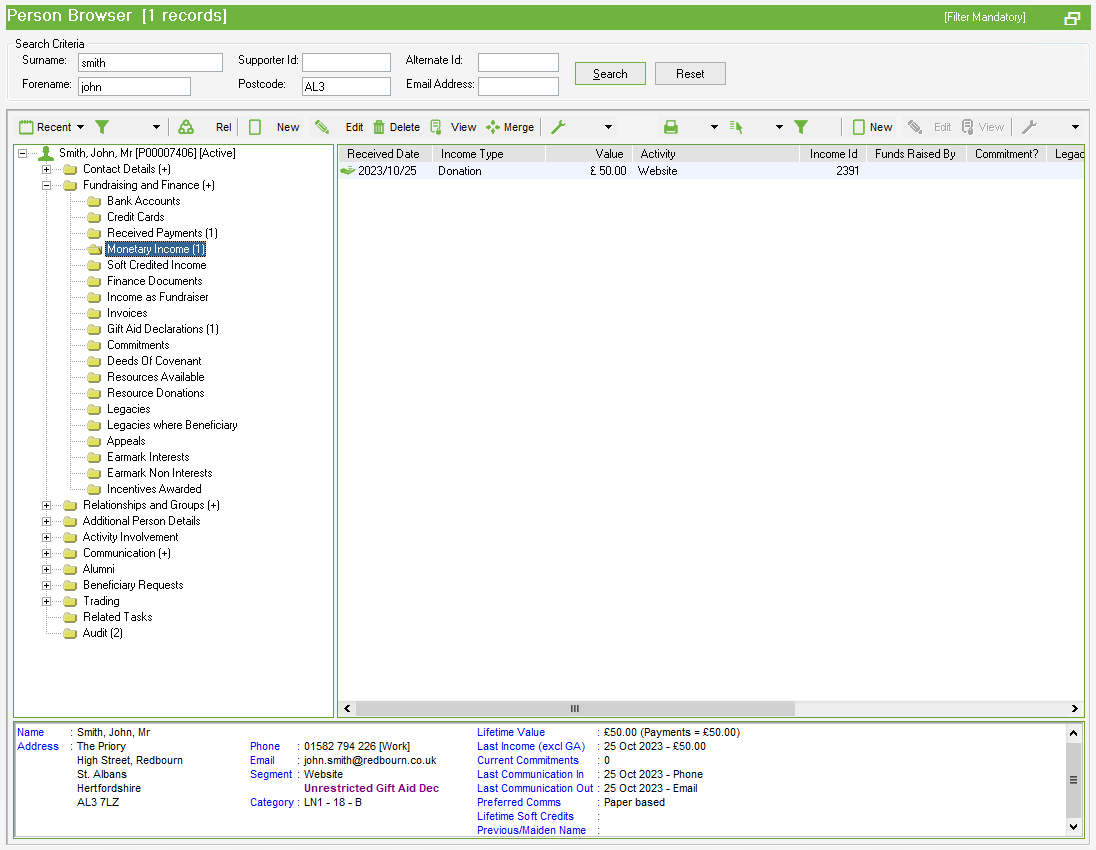Click the View icon next to Merge
Viewport: 1096px width, 850px height.
click(456, 127)
